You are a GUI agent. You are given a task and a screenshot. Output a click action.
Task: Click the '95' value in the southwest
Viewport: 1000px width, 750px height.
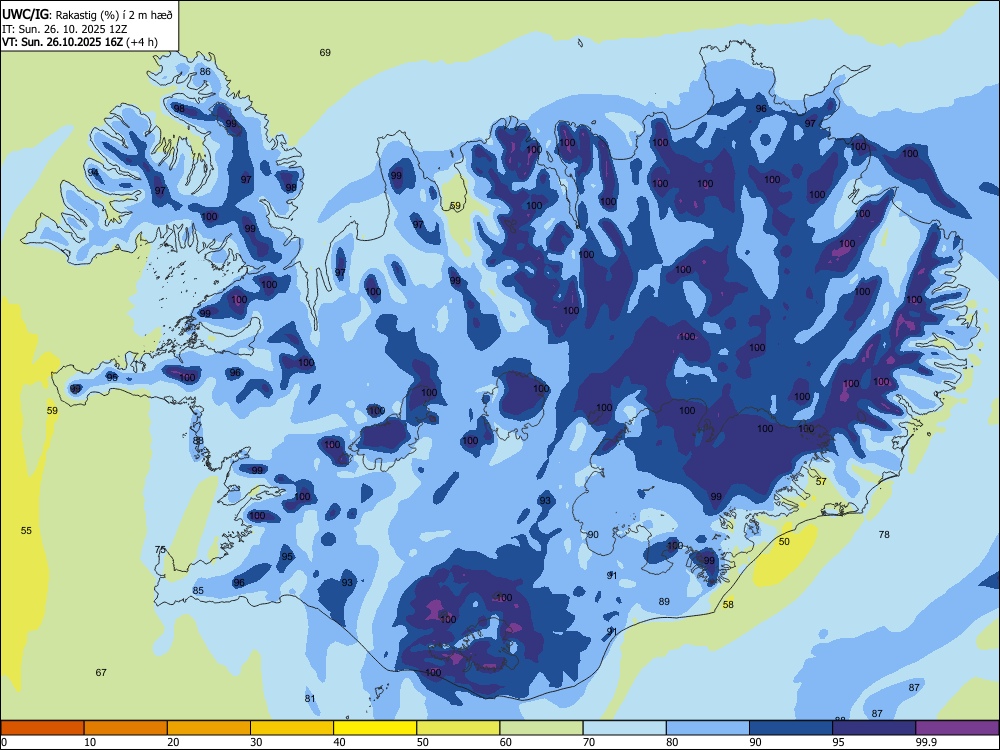[288, 557]
